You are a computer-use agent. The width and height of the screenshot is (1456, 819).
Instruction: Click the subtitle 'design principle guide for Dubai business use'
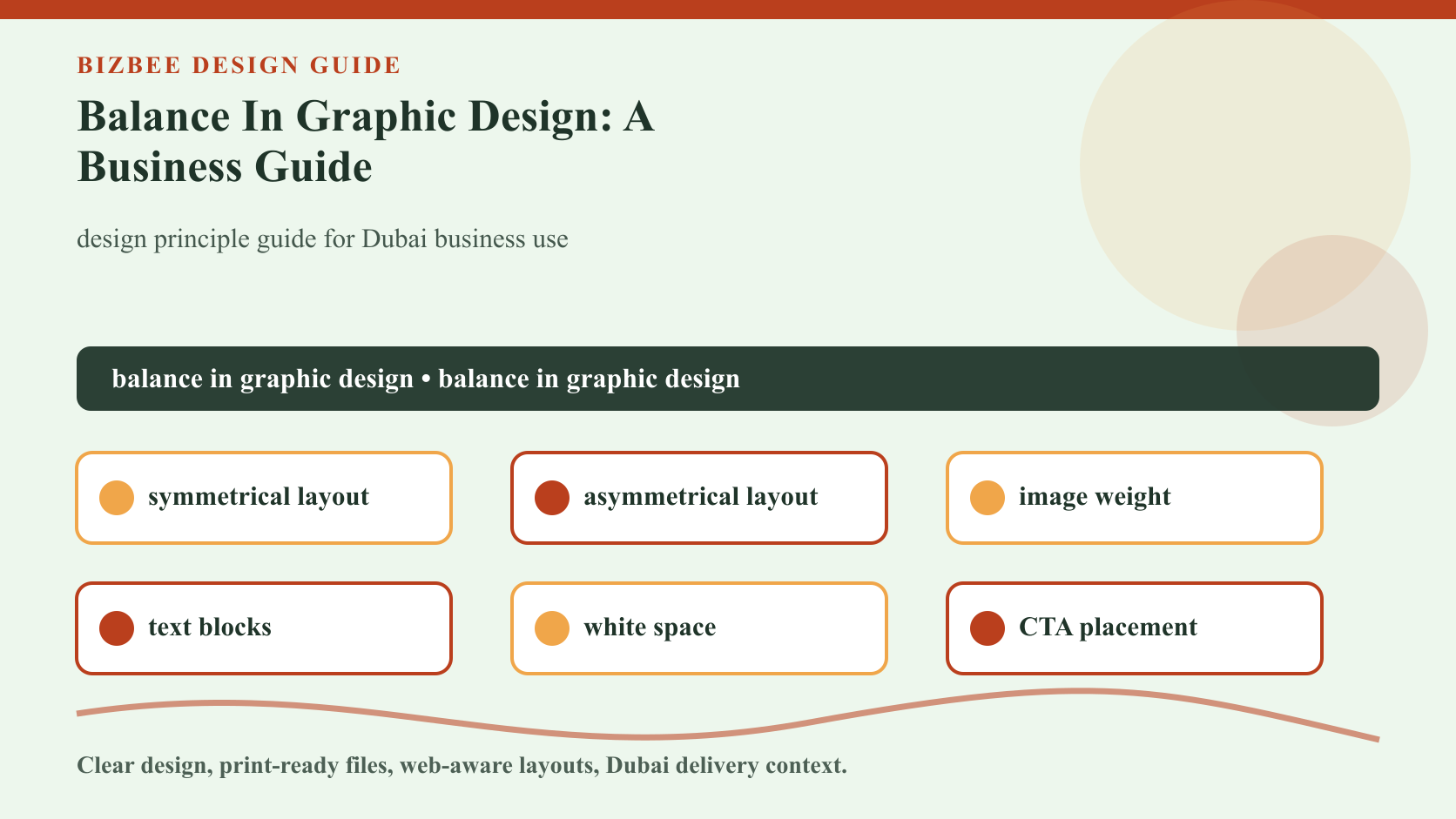point(322,239)
